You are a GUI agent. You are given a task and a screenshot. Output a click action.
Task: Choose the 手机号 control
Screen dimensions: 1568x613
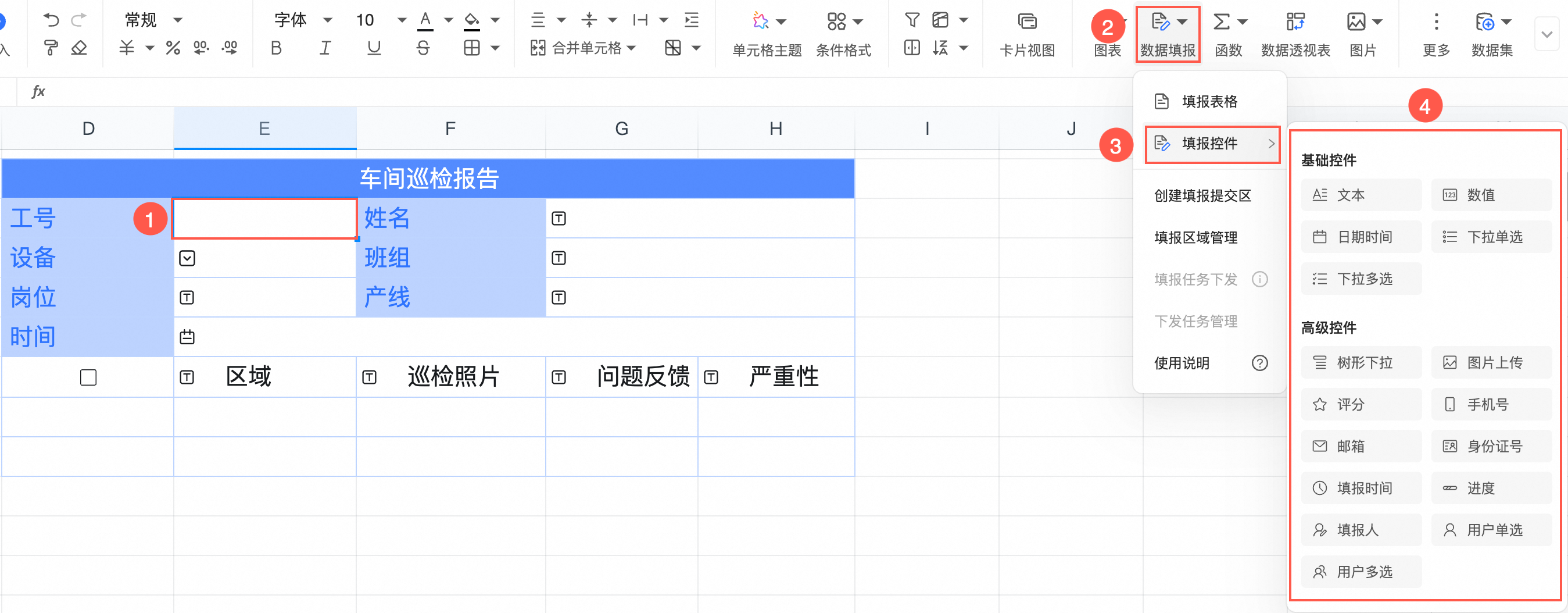coord(1491,405)
